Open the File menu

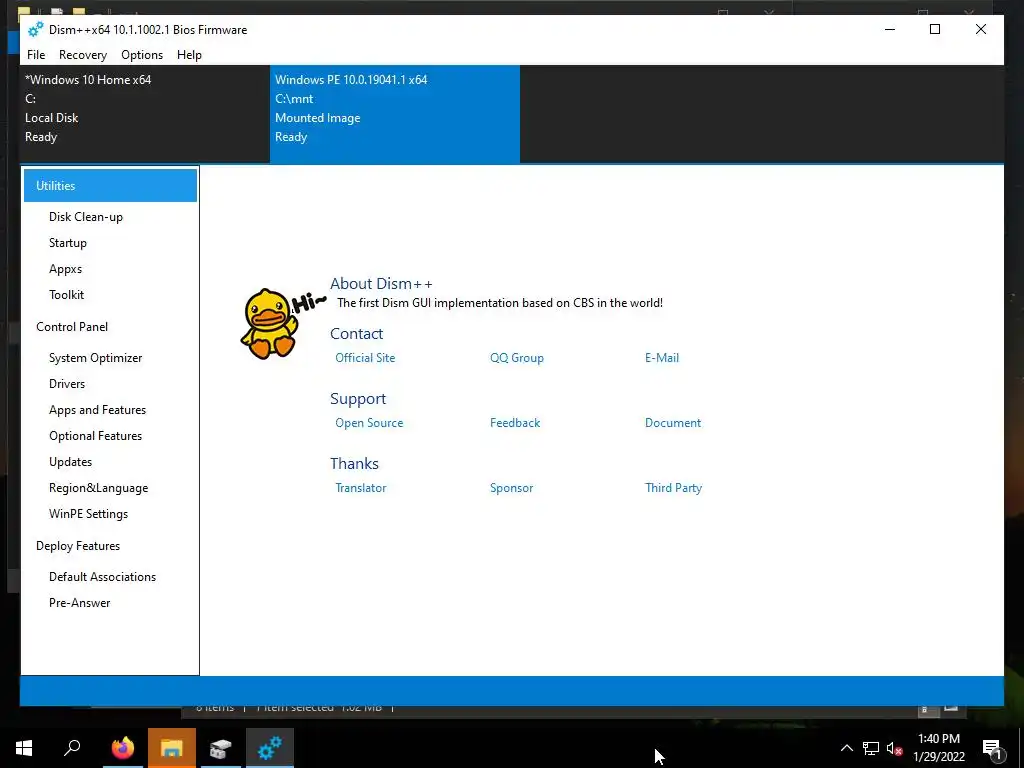[36, 55]
